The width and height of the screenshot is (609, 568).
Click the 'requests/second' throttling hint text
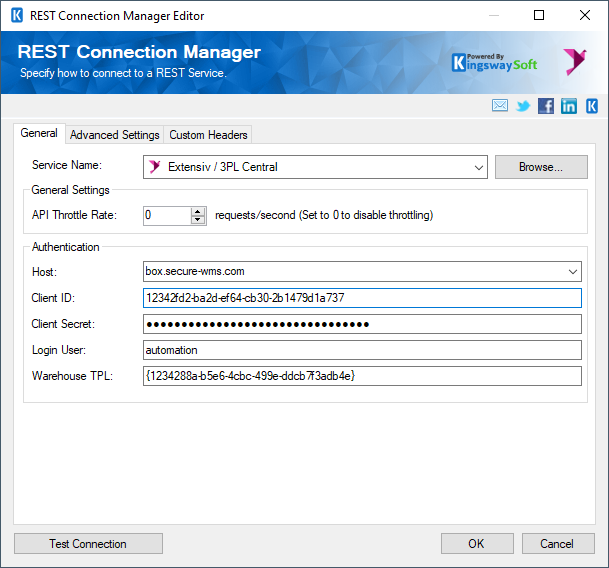click(x=324, y=215)
